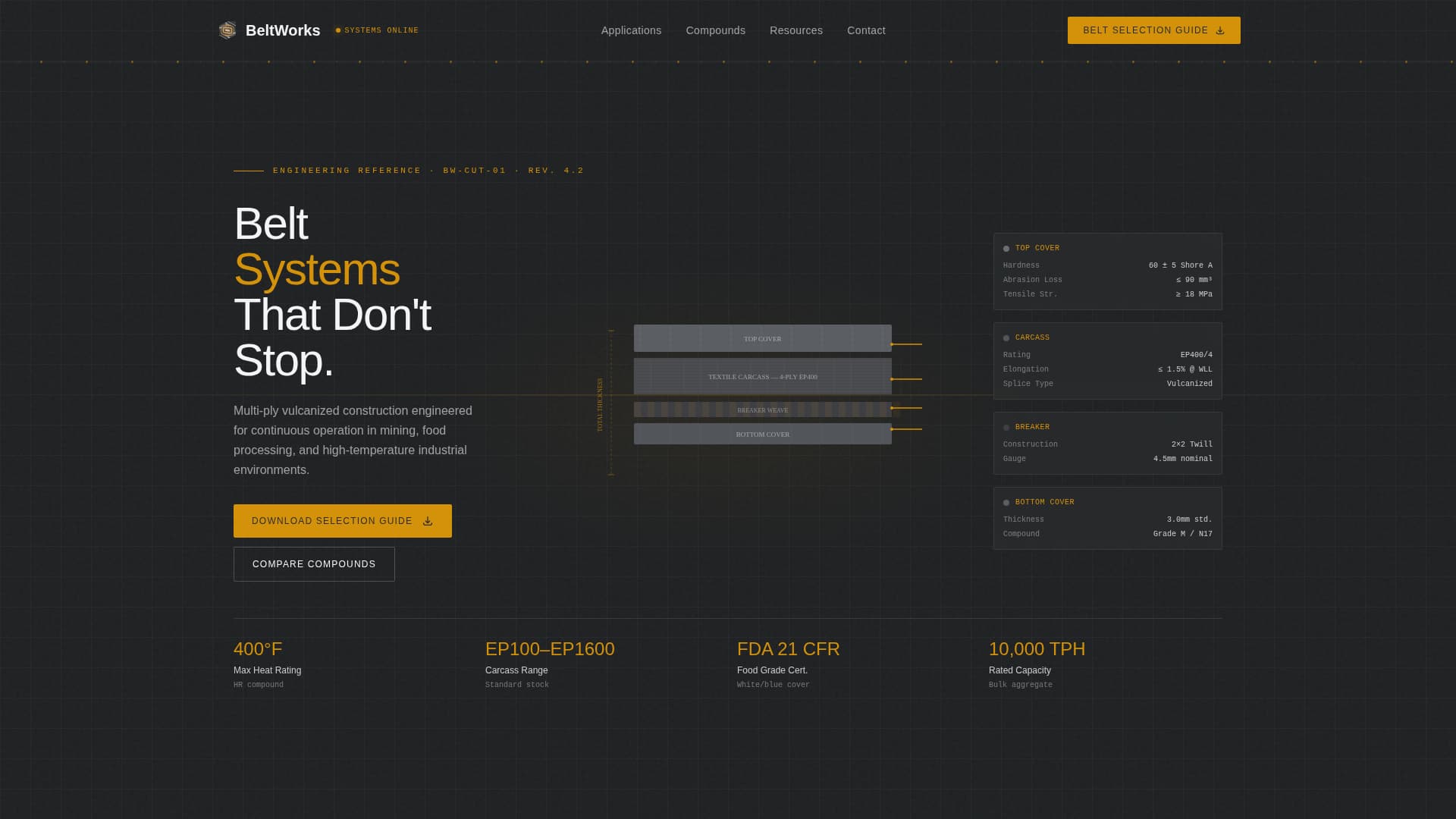Select the TEXTILE CARCASS layer in the diagram
This screenshot has height=819, width=1456.
coord(762,376)
